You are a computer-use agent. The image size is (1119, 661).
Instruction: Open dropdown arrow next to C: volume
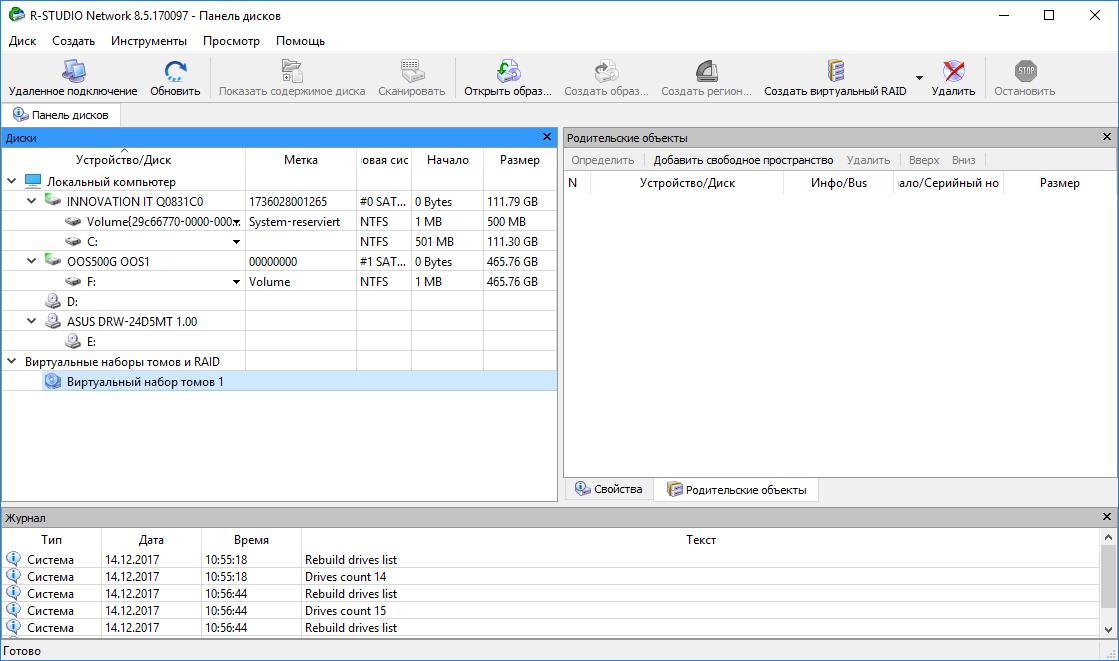pos(237,242)
